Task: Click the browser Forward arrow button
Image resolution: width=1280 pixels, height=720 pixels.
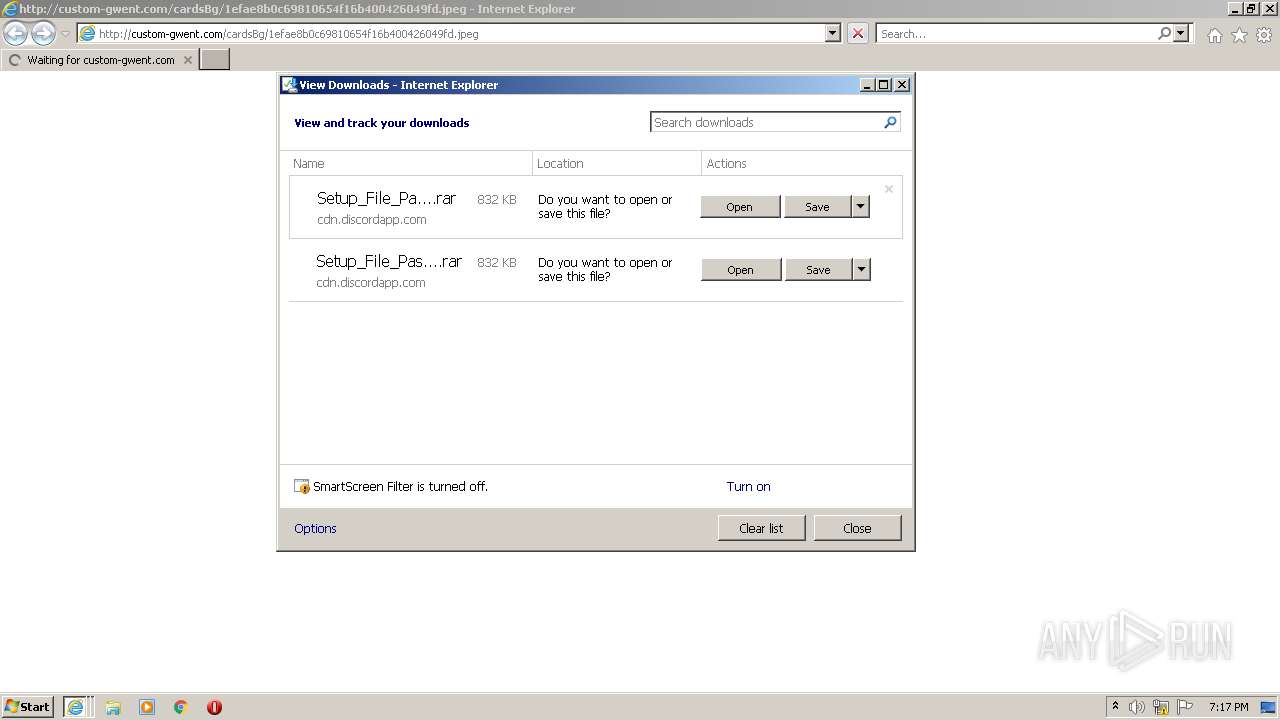Action: (43, 34)
